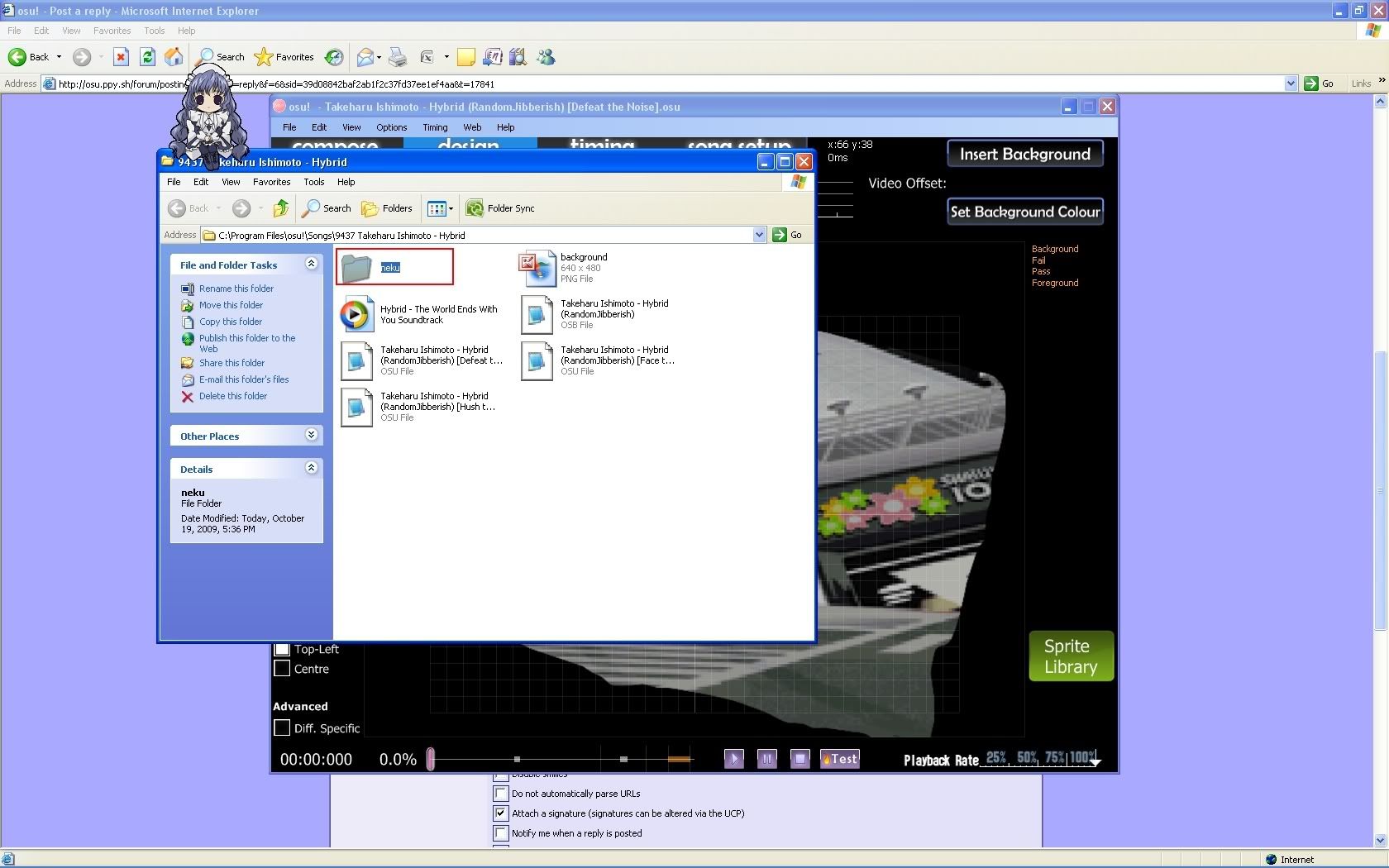Click Set Background Colour button
The image size is (1389, 868).
tap(1025, 212)
